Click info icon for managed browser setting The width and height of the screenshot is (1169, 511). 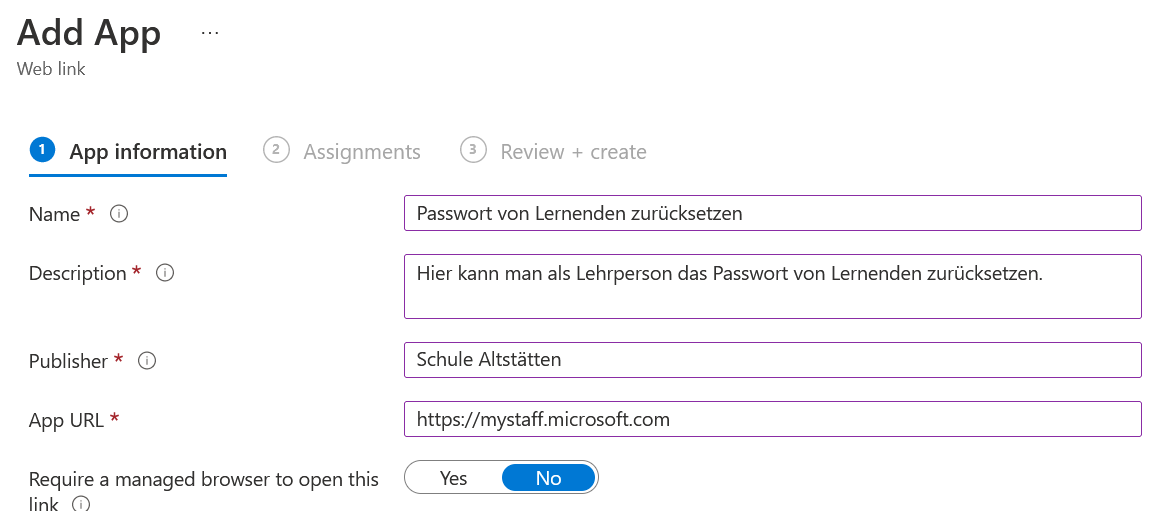(x=82, y=504)
